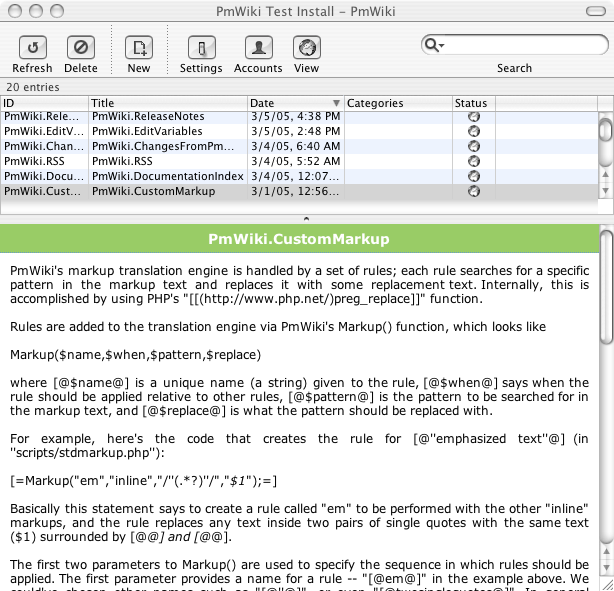Click the entry list scrollbar thumb

pyautogui.click(x=606, y=130)
